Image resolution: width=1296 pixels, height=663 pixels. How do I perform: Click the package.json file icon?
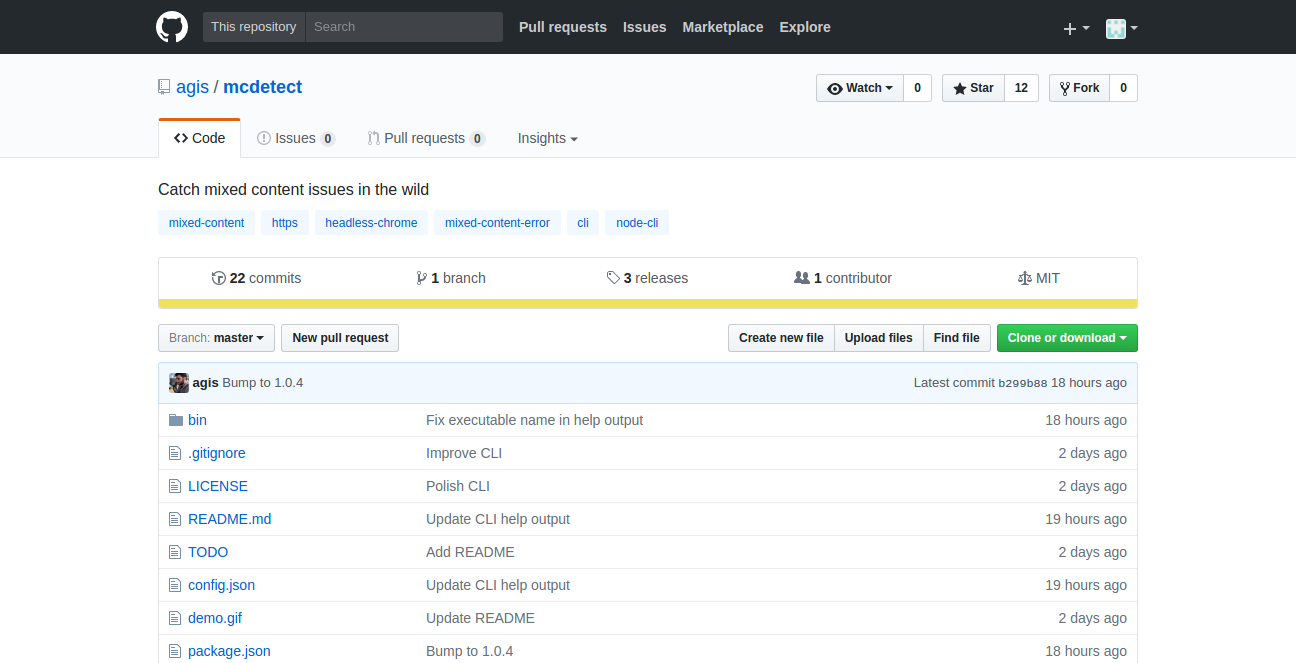(x=176, y=651)
